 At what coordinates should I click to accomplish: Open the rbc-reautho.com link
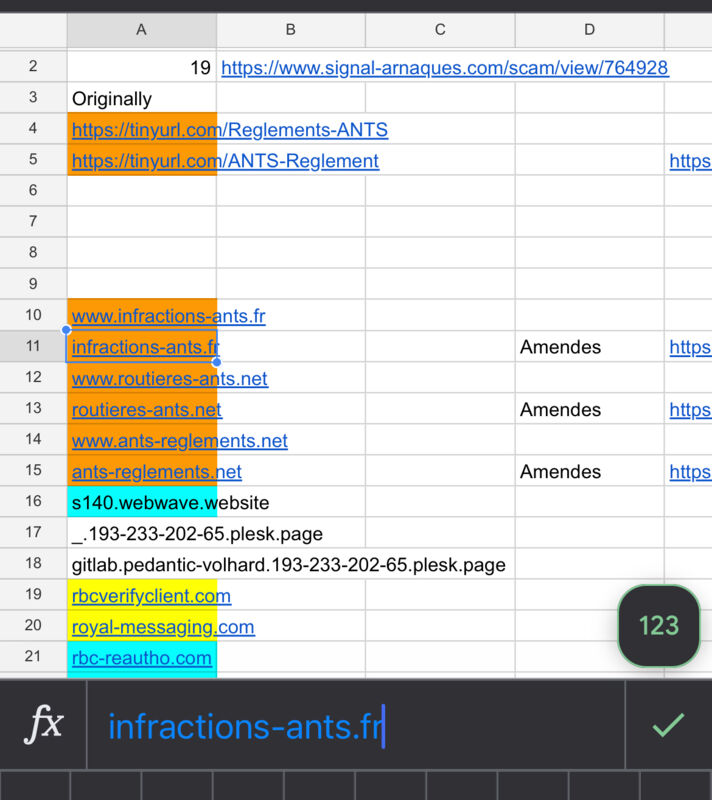[142, 658]
